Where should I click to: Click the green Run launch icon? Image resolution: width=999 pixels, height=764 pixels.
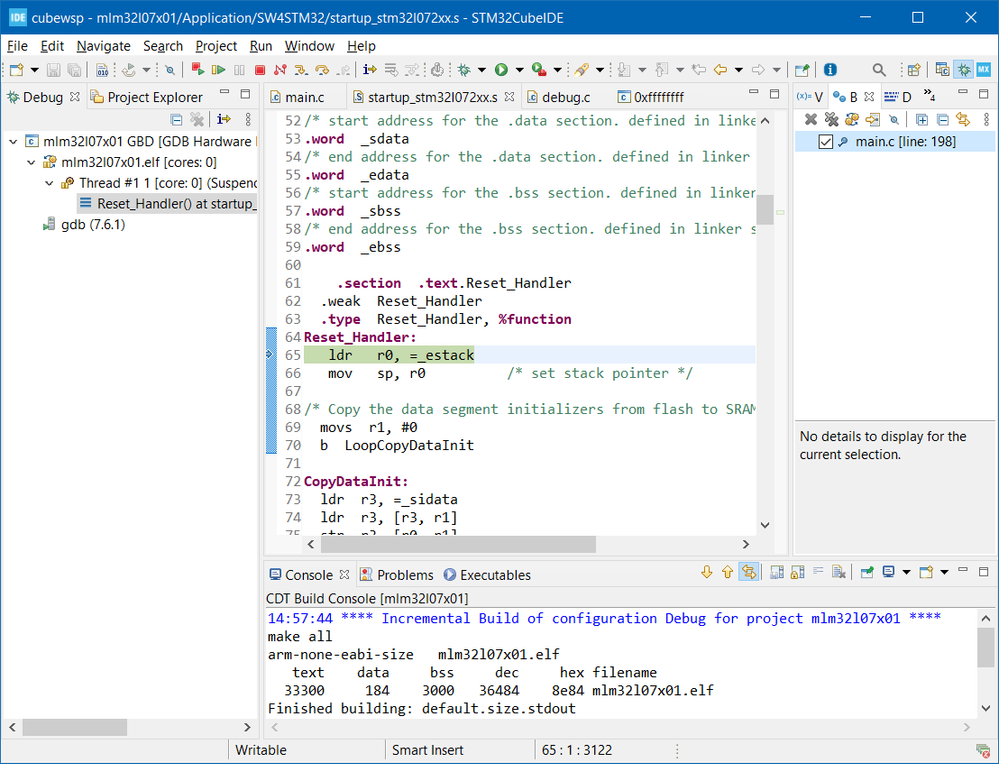(501, 69)
